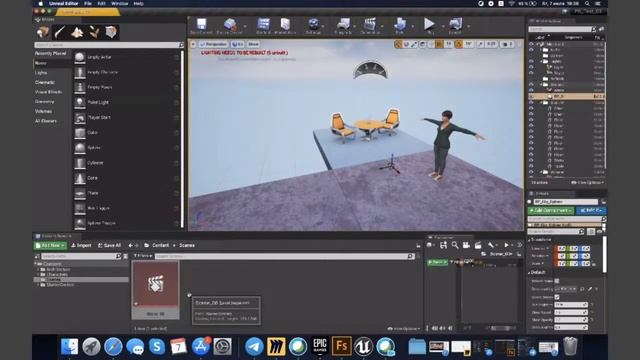Click the green Add Component button

pyautogui.click(x=551, y=210)
